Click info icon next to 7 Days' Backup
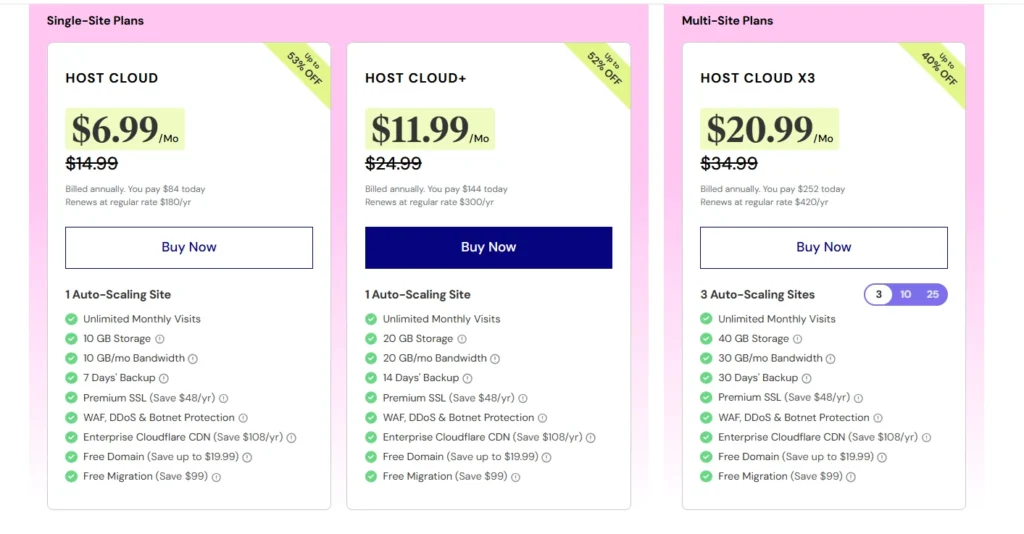Viewport: 1024px width, 534px height. coord(164,378)
